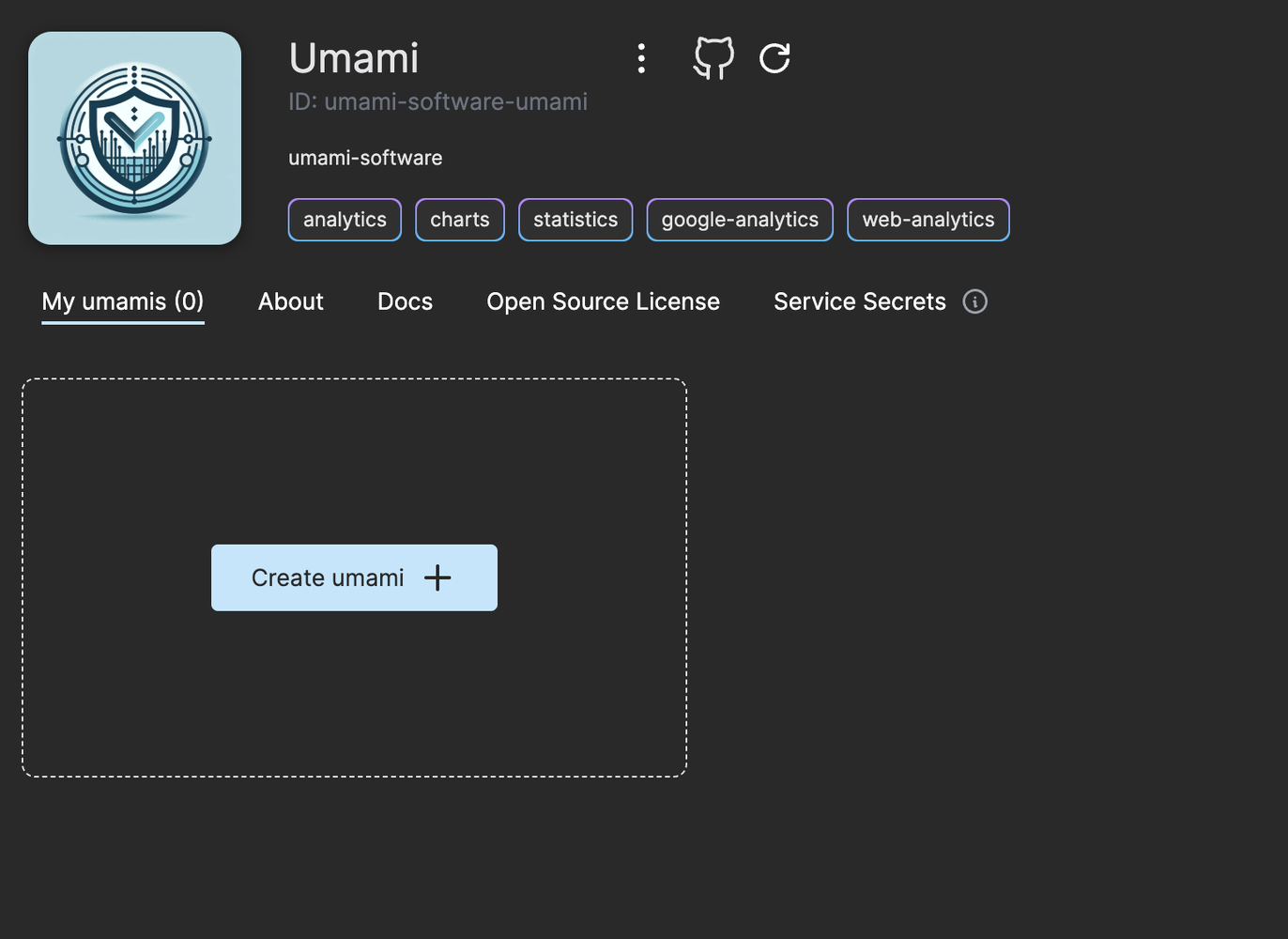Switch to the About tab
Screen dimensions: 1288x939
[x=291, y=301]
